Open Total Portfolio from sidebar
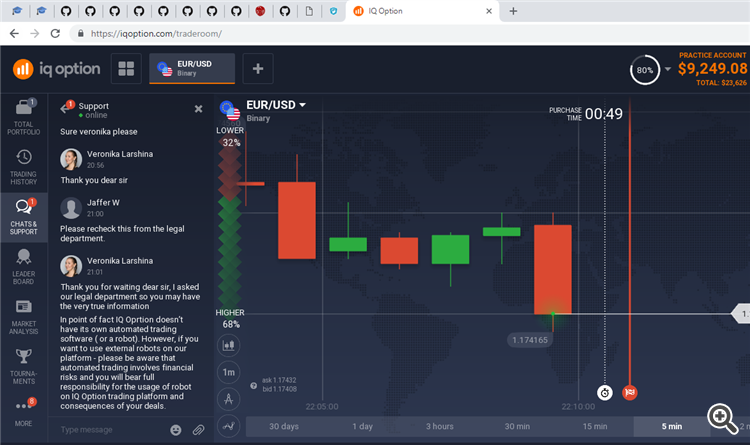 (x=23, y=117)
